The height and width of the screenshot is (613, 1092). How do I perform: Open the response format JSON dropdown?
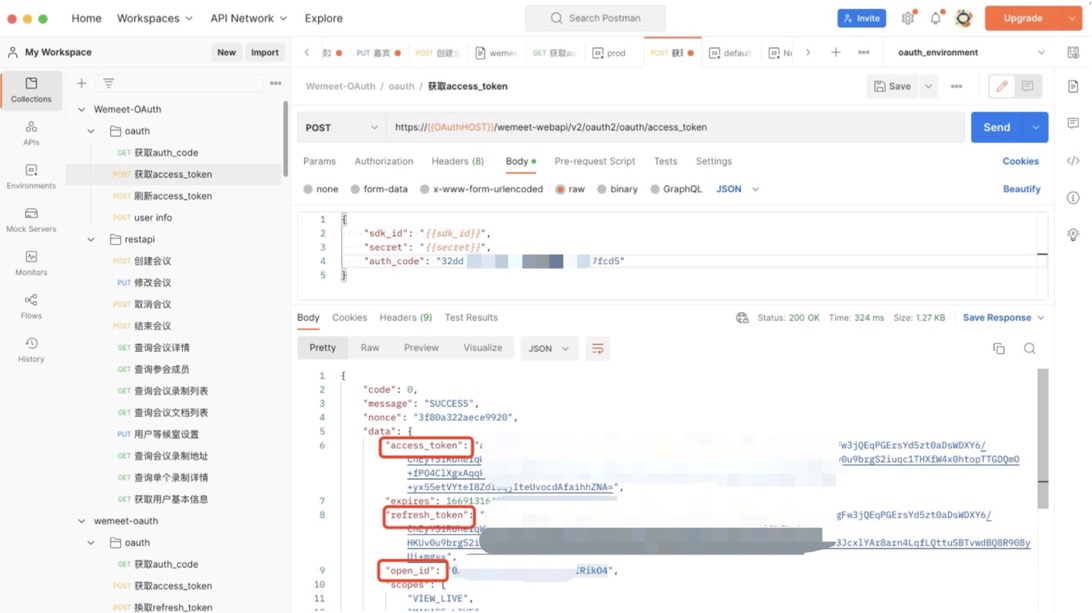pos(549,348)
